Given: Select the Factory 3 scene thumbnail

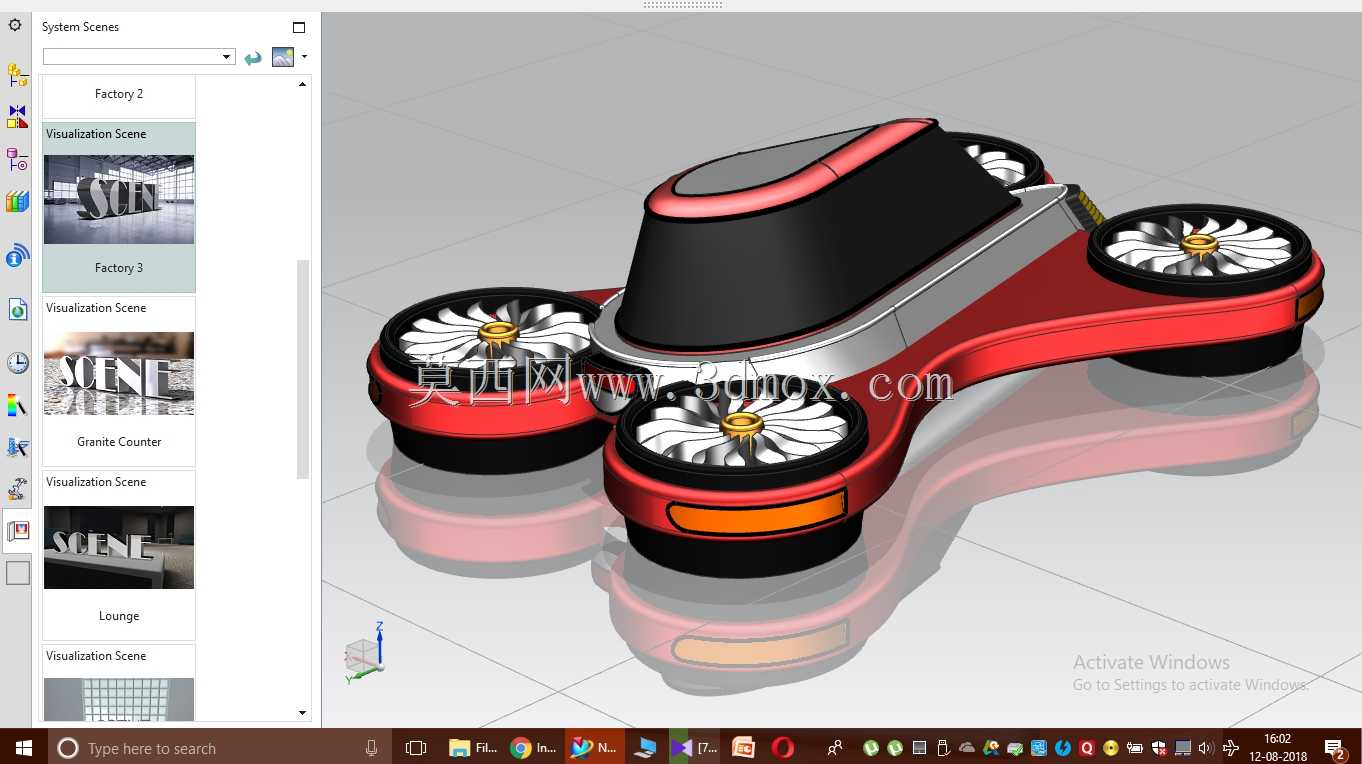Looking at the screenshot, I should (x=119, y=199).
